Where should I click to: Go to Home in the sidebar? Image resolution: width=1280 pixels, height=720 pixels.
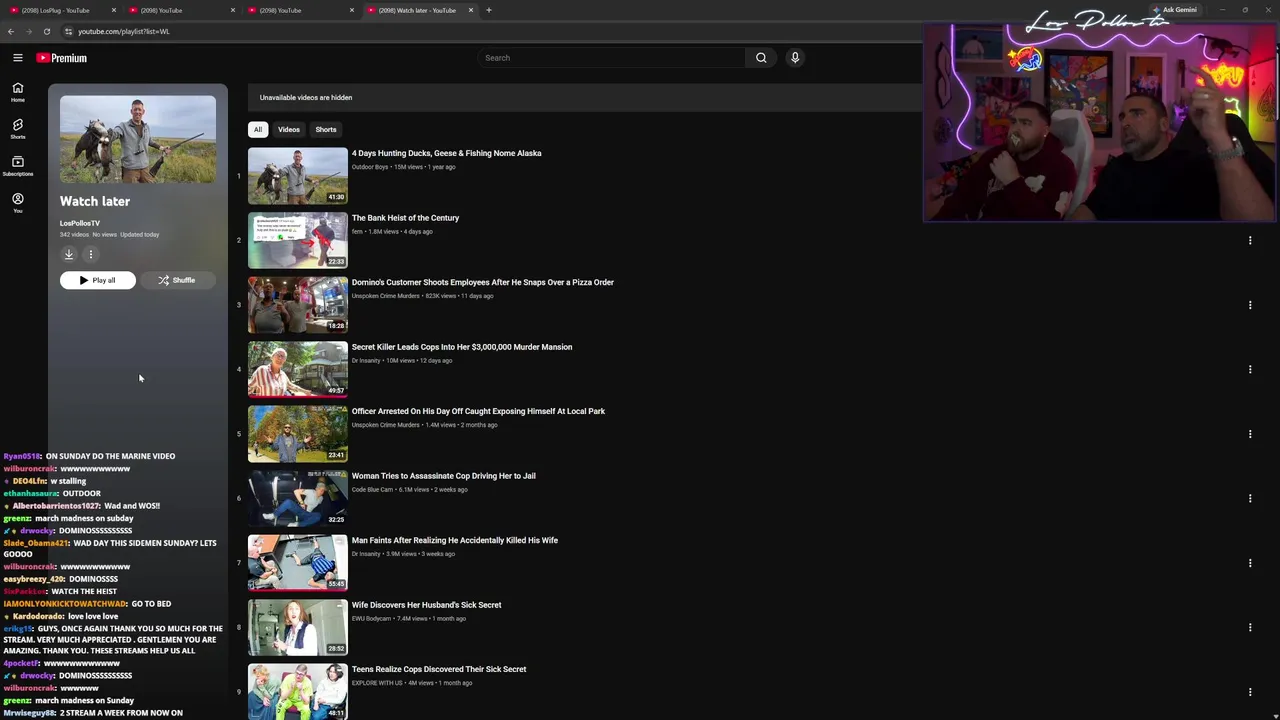(17, 92)
